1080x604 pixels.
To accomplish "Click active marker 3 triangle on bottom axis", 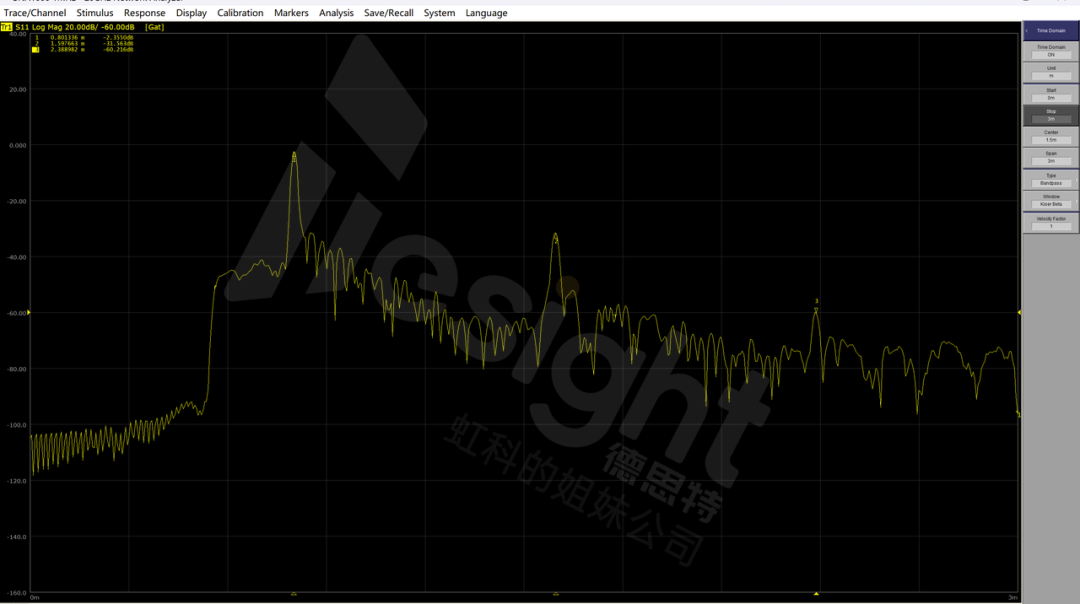I will tap(816, 594).
